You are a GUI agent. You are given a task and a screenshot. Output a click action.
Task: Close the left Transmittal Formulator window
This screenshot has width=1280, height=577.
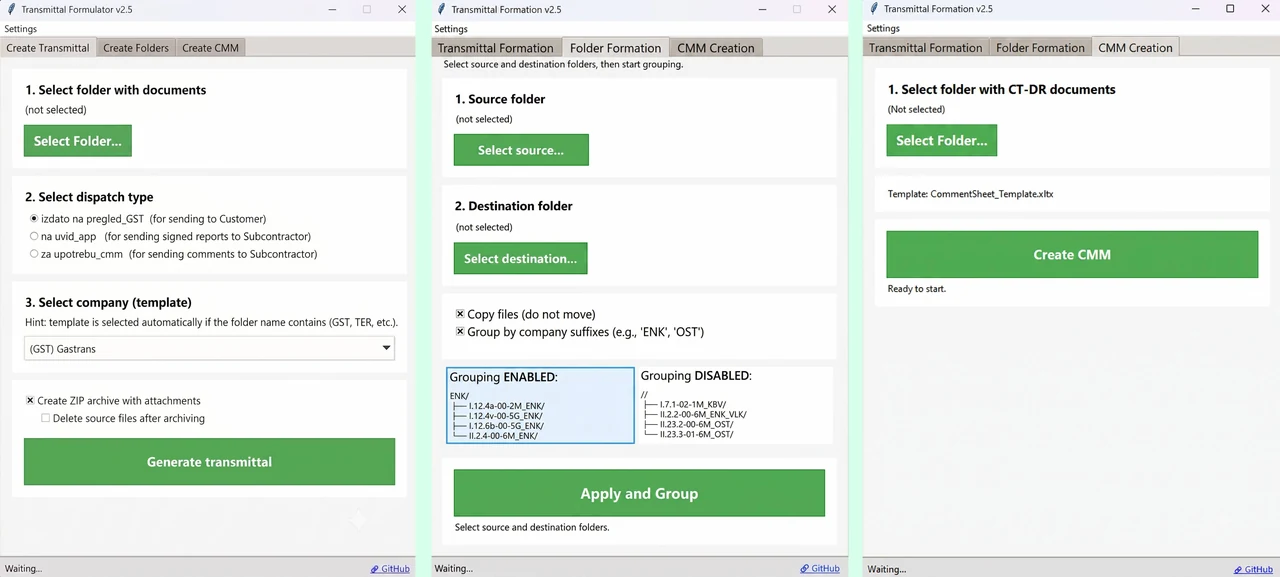click(x=402, y=9)
